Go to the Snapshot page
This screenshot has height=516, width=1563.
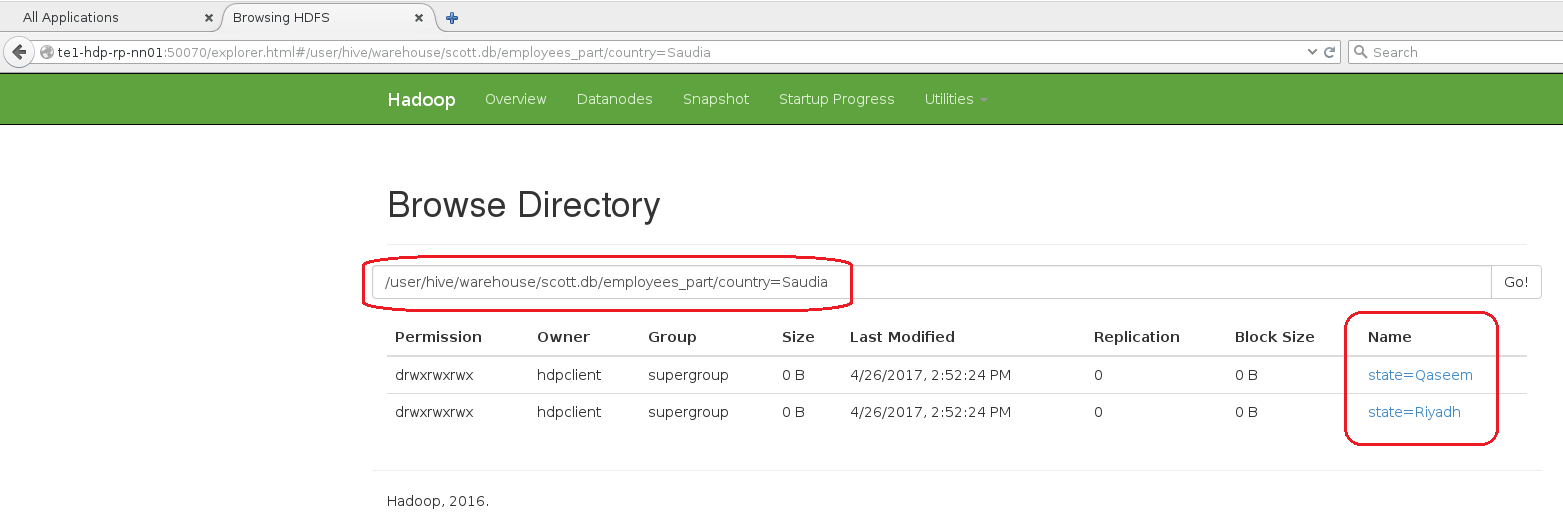[x=716, y=99]
